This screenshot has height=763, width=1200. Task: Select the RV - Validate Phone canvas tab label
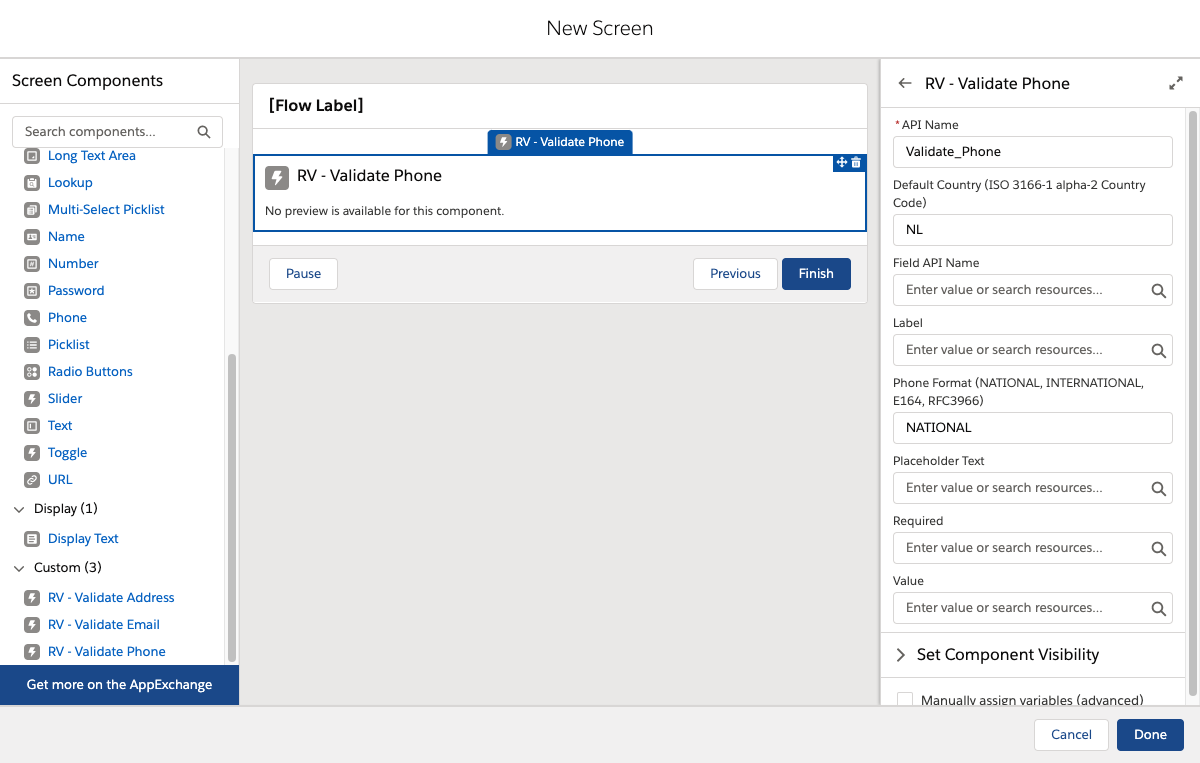560,142
